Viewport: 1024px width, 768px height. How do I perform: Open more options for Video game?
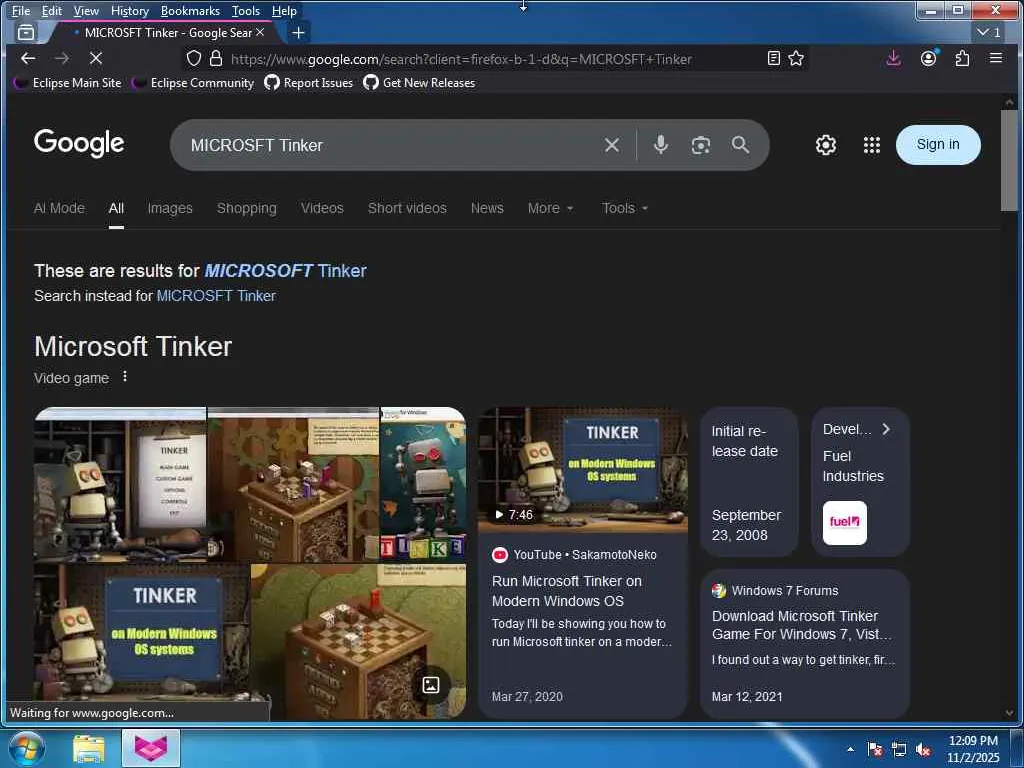point(125,377)
